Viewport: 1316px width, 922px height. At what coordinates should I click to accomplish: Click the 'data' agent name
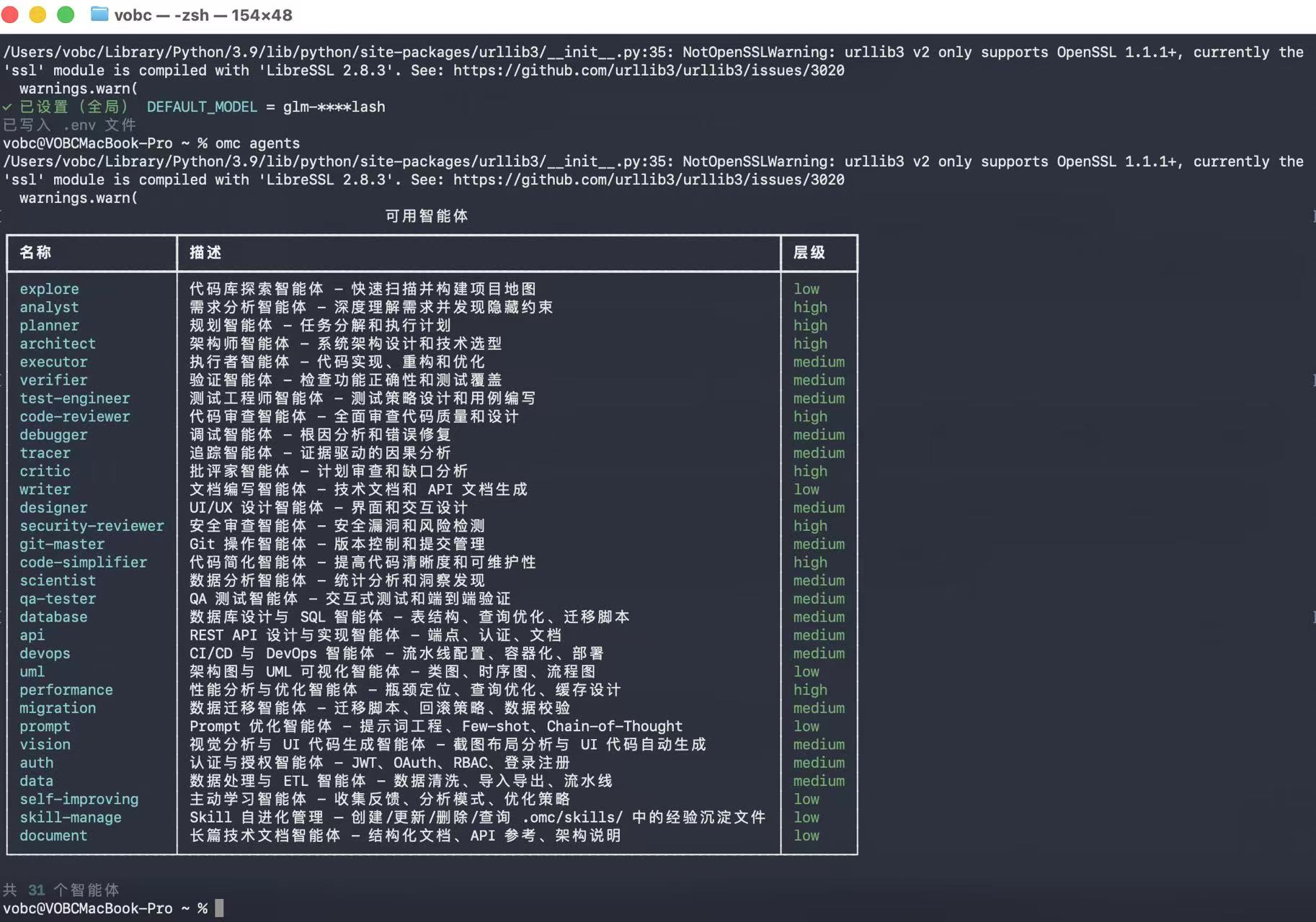pyautogui.click(x=36, y=782)
